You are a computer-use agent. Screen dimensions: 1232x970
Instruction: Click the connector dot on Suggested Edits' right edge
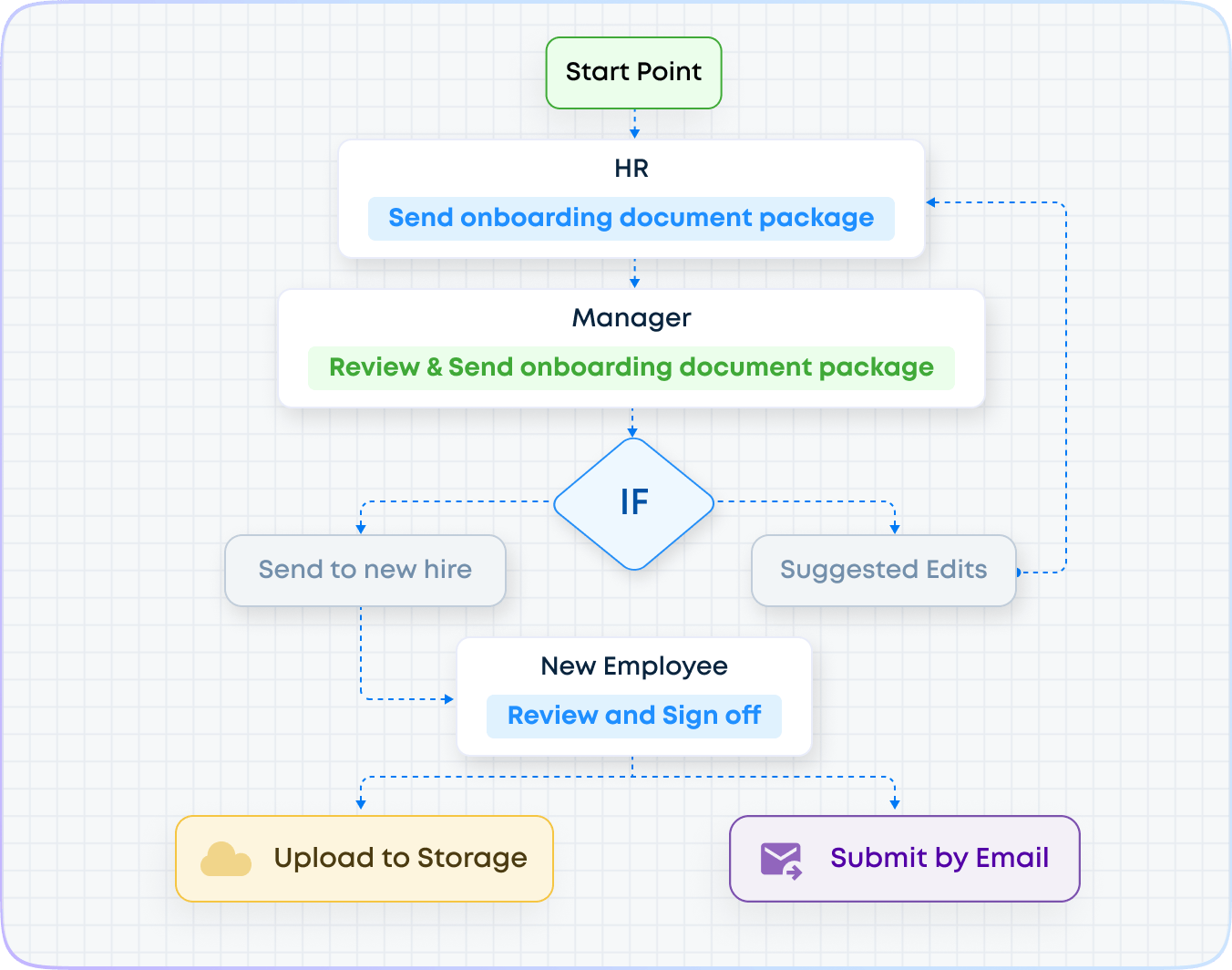[1019, 573]
